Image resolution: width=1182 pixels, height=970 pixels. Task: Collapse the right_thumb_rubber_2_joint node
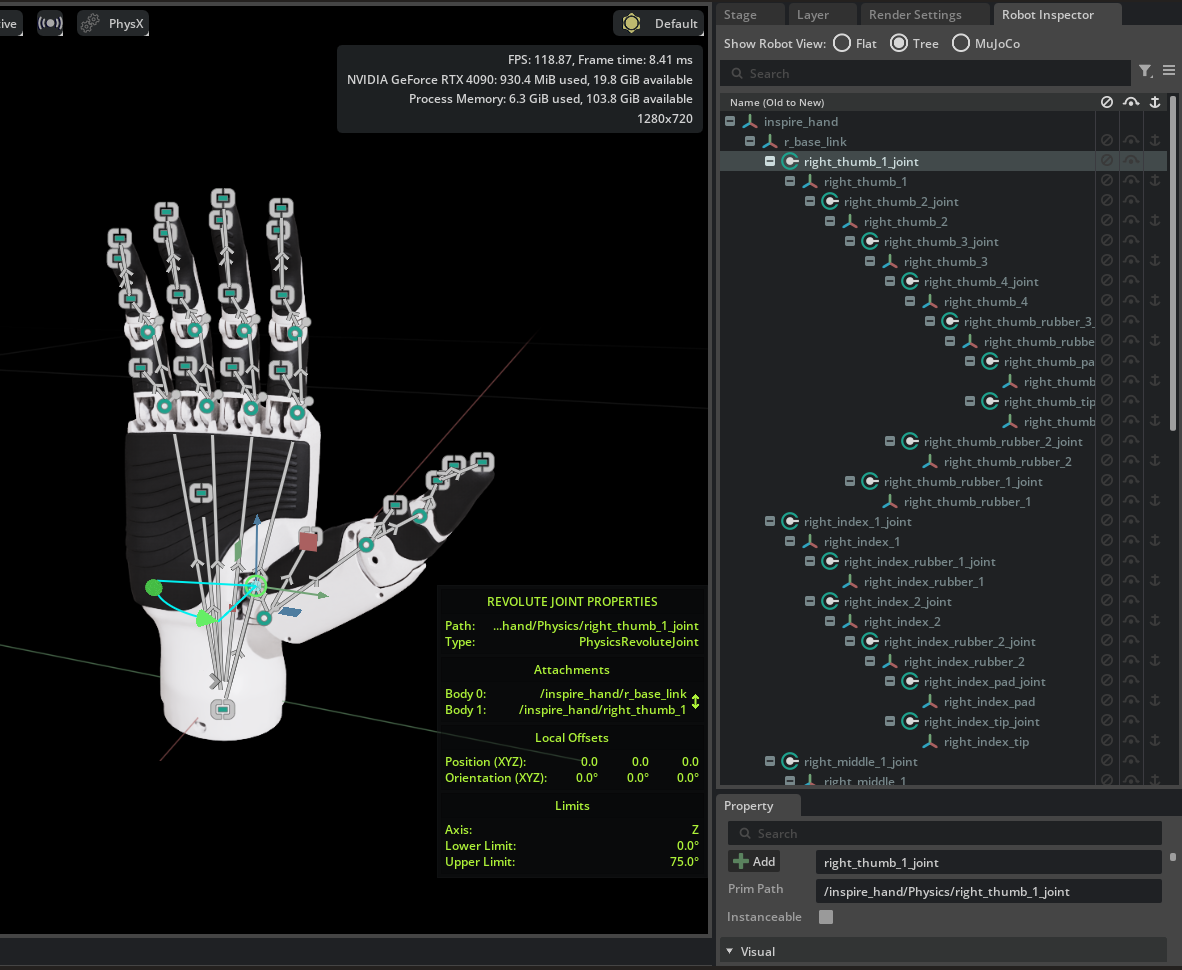coord(890,441)
